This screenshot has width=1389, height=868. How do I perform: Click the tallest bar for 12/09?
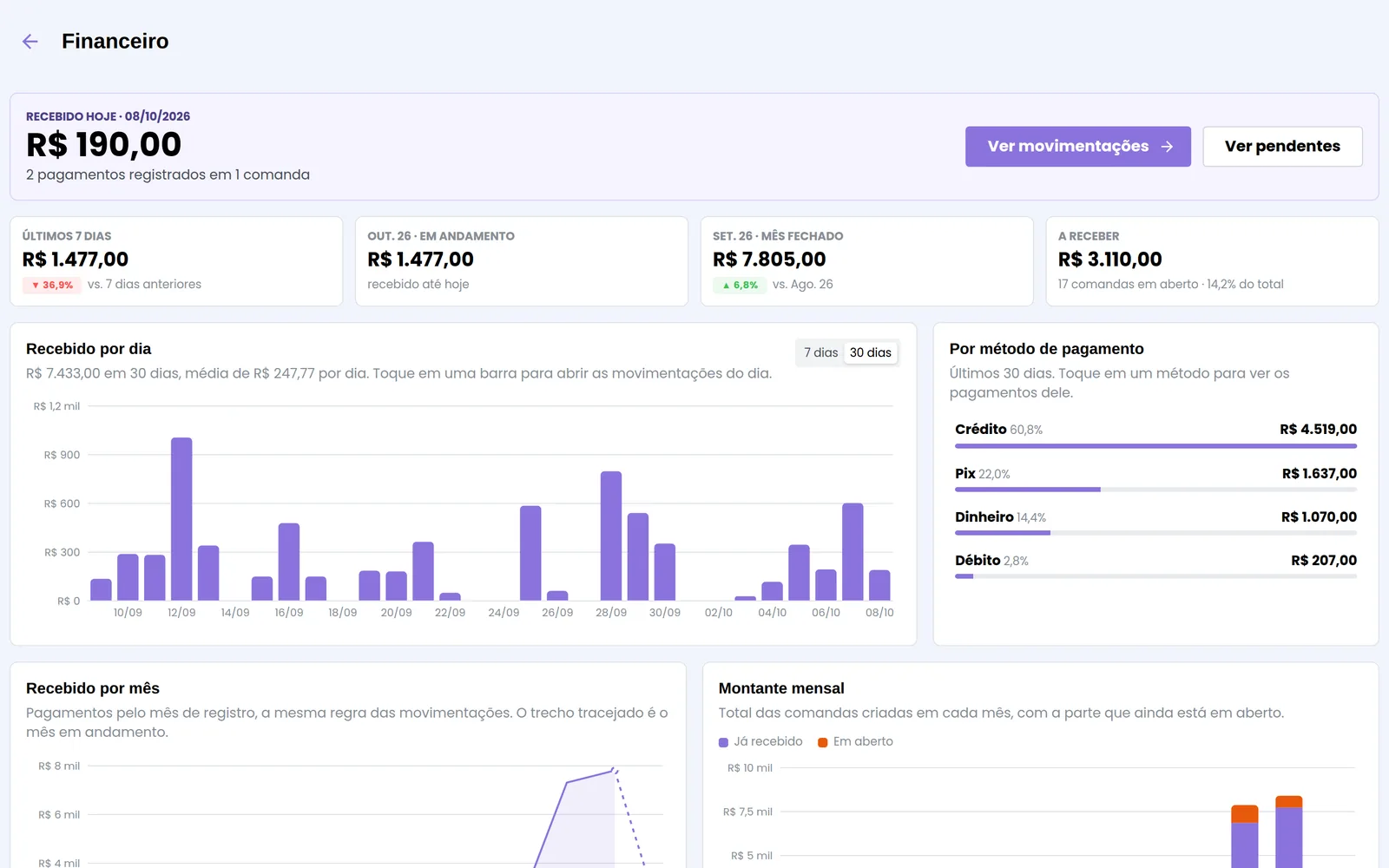click(x=181, y=519)
